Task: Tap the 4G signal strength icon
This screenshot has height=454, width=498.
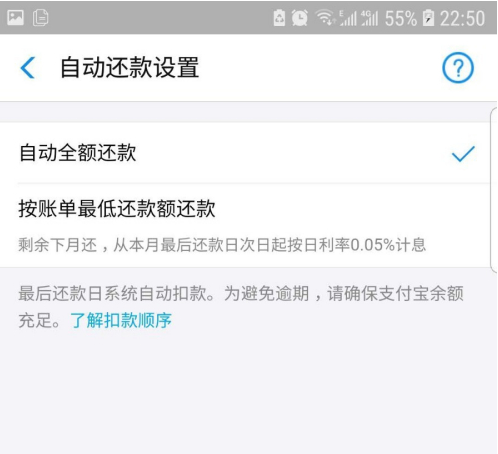Action: tap(370, 18)
